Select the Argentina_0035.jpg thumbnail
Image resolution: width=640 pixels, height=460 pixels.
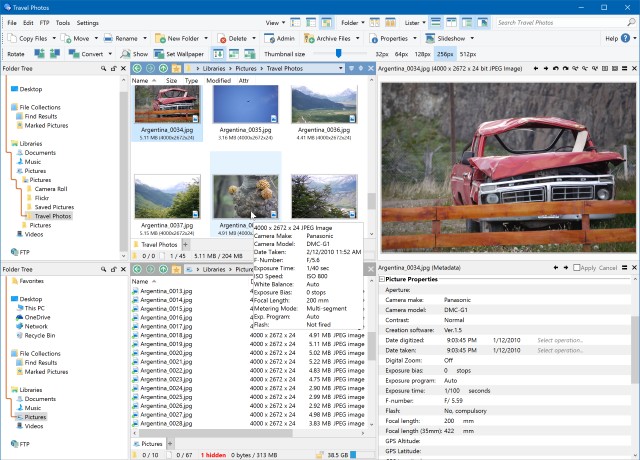click(245, 104)
